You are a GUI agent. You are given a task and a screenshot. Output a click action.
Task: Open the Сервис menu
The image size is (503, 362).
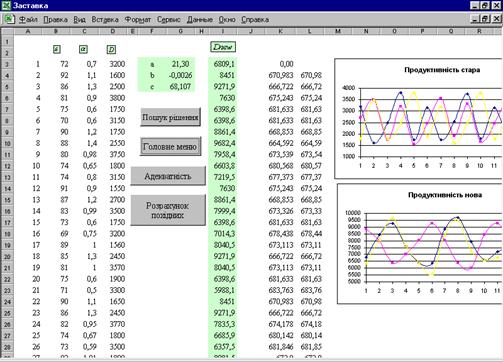[169, 20]
